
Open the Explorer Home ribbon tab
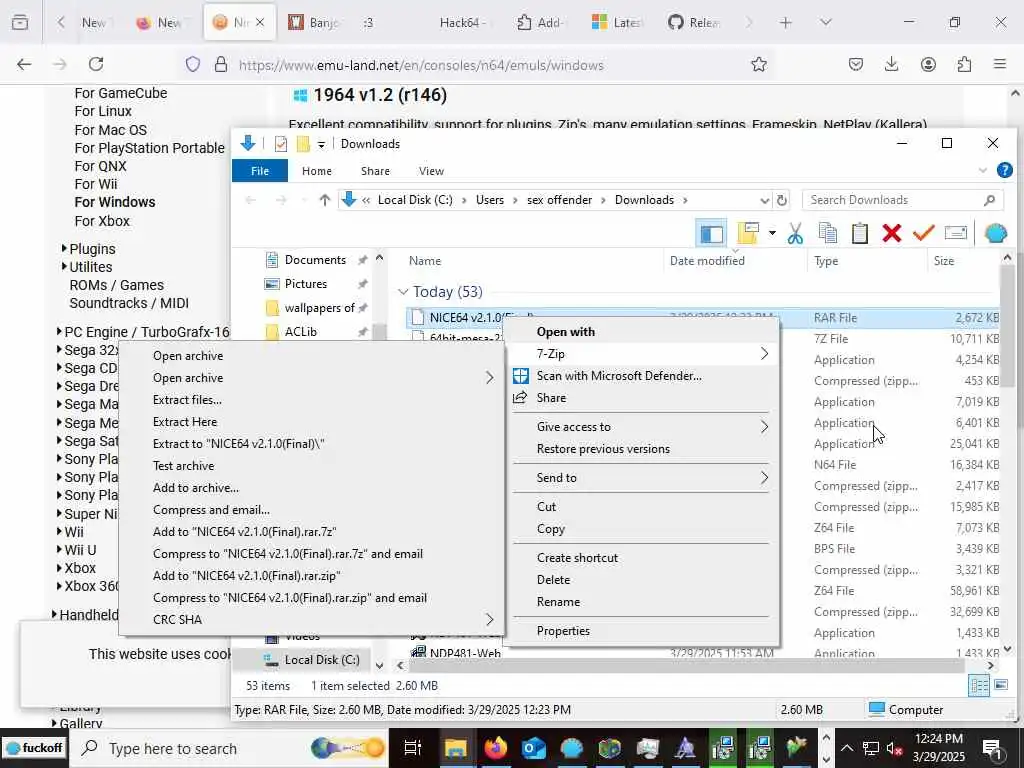[317, 170]
